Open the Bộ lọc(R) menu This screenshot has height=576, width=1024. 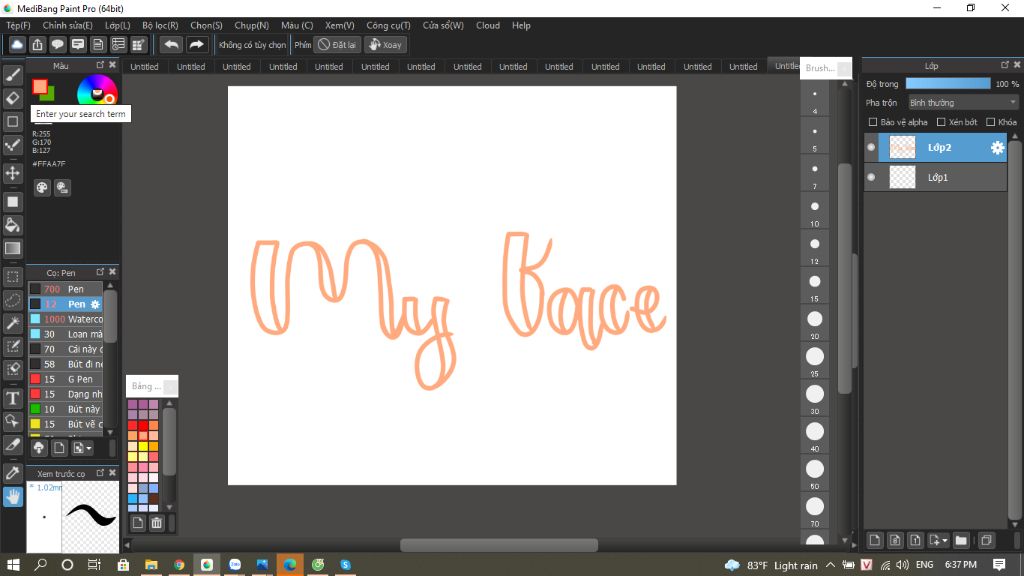coord(160,25)
